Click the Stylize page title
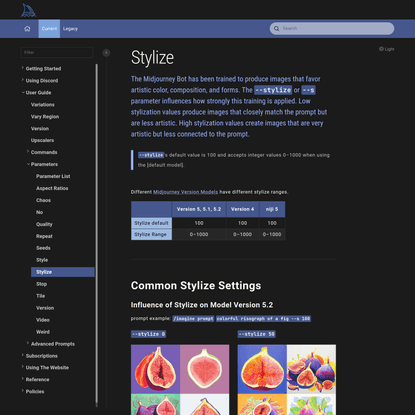The height and width of the screenshot is (415, 415). click(152, 58)
